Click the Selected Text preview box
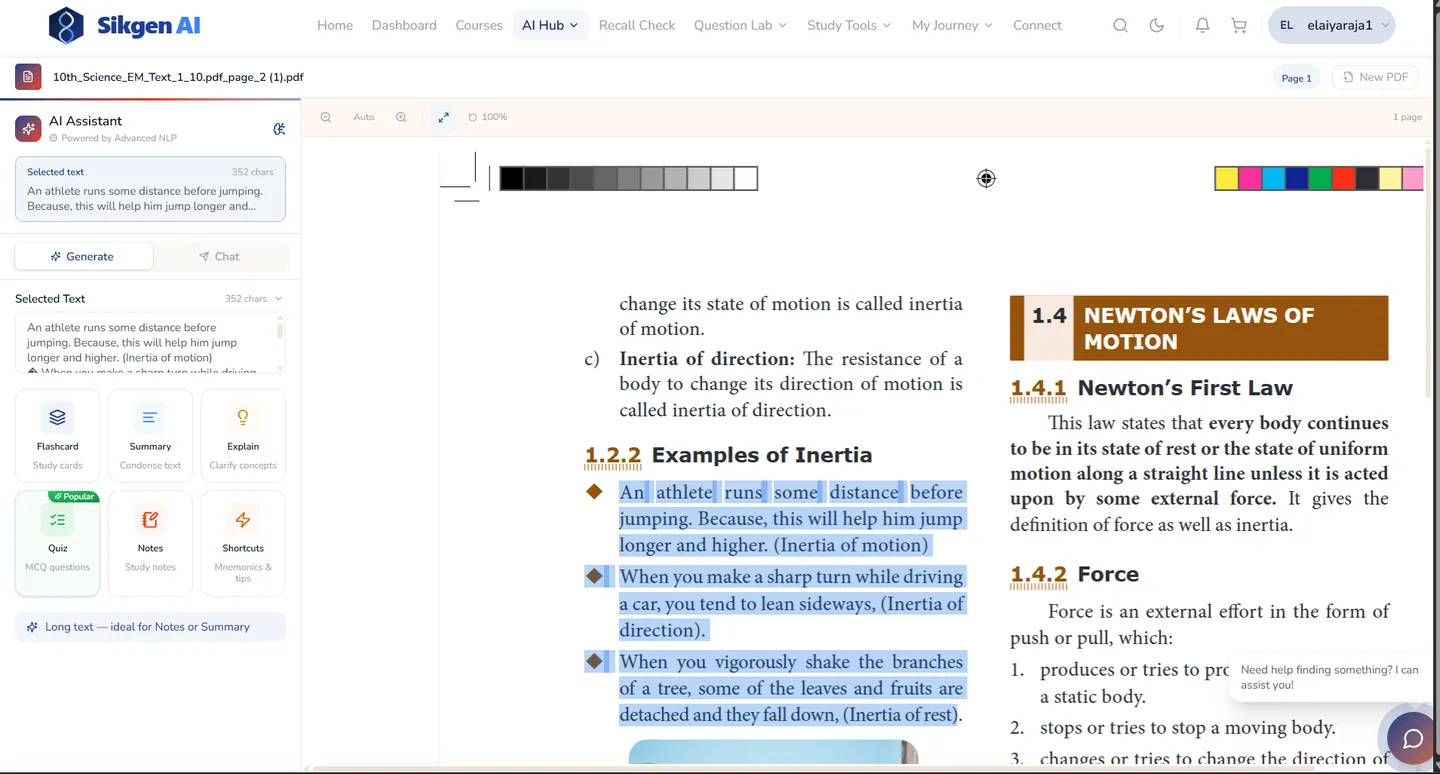The image size is (1440, 774). click(x=150, y=342)
